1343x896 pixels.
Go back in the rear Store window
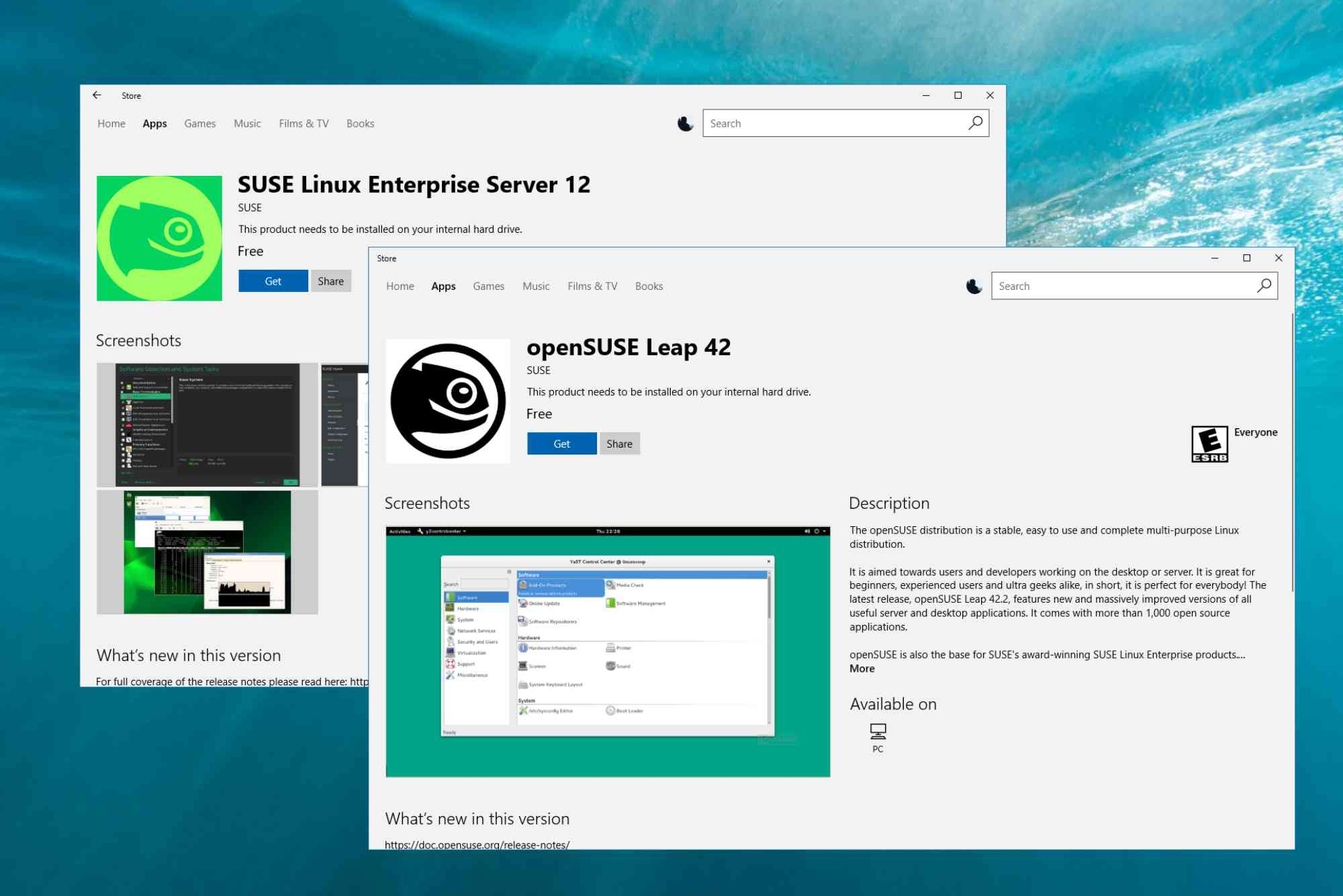coord(97,95)
